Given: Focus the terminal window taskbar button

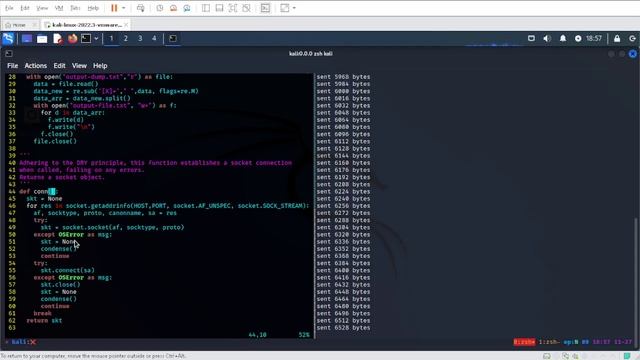Looking at the screenshot, I should pos(173,38).
